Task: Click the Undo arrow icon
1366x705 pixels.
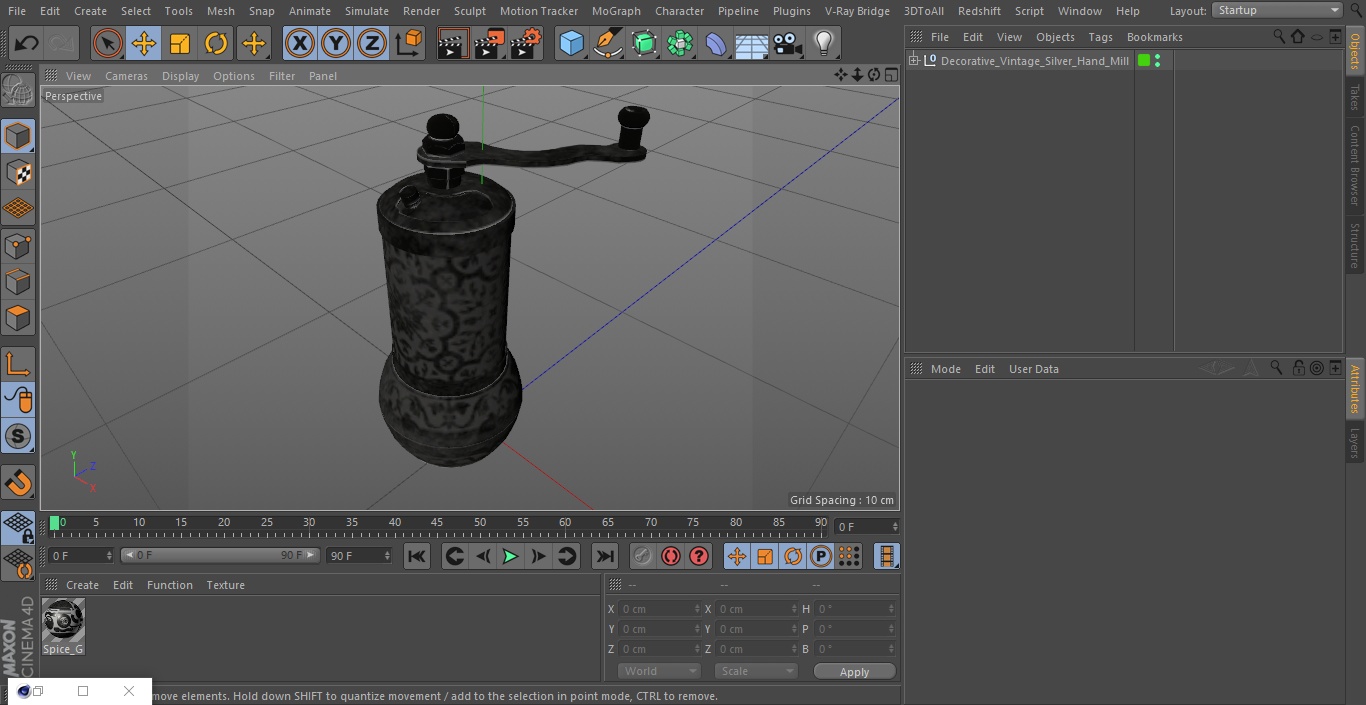Action: (27, 43)
